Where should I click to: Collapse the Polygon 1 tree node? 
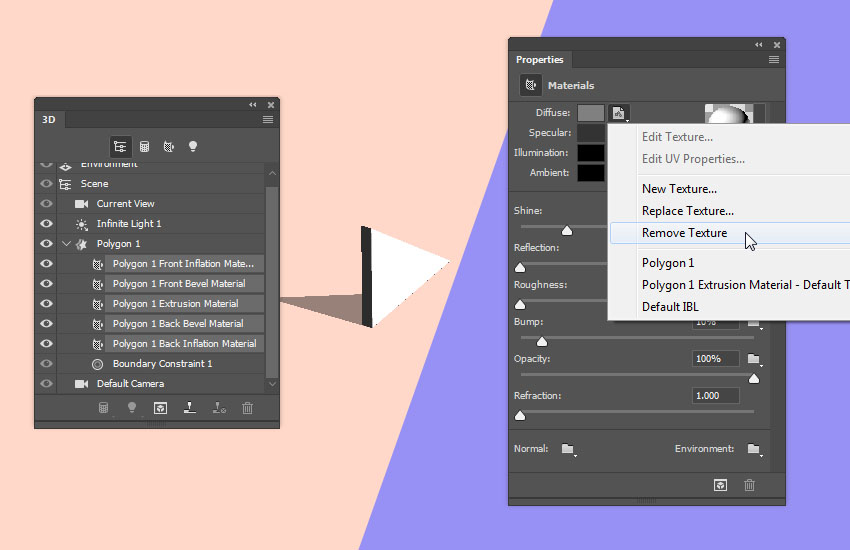(x=67, y=244)
